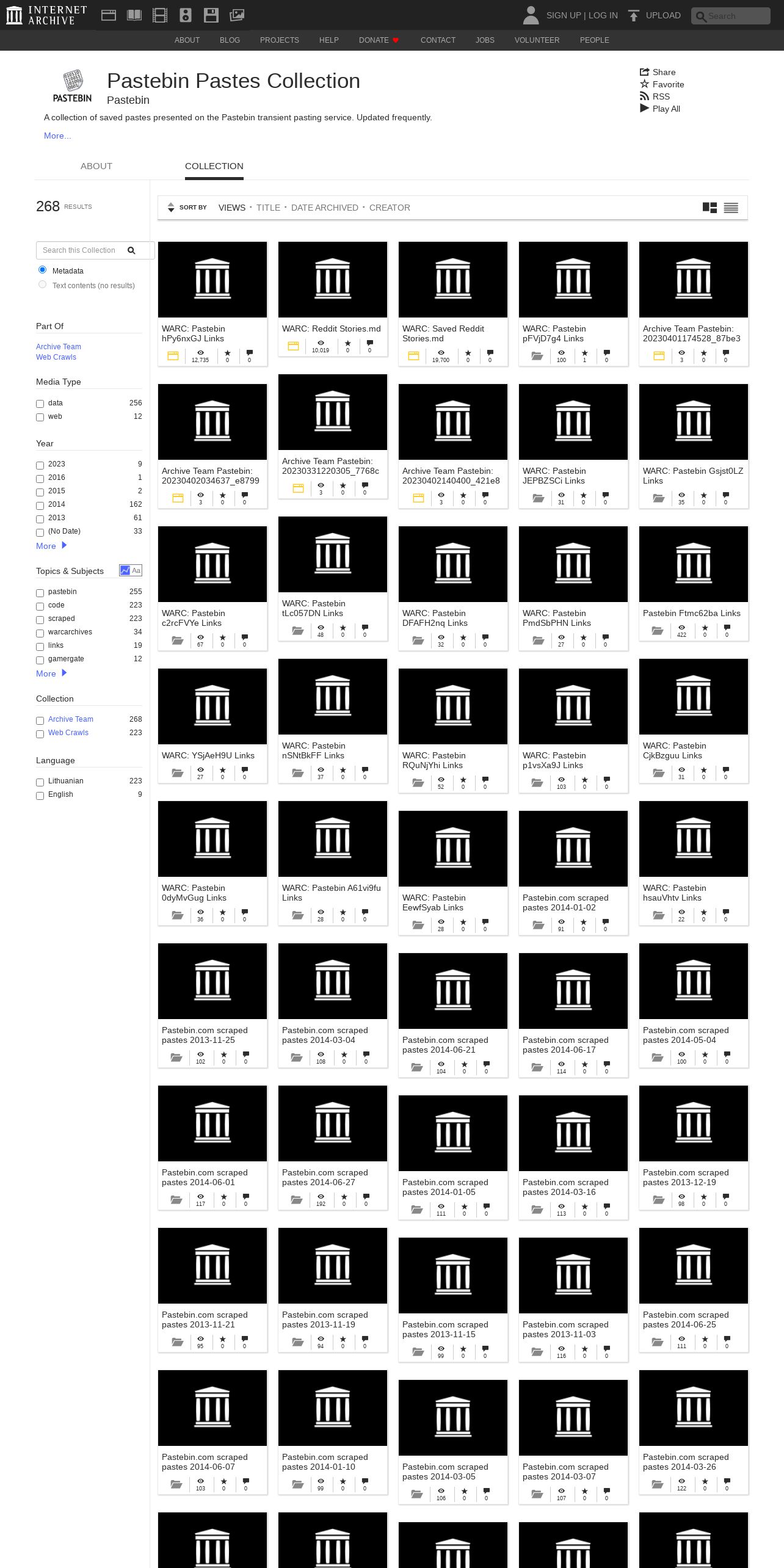Check the Lithuanian language checkbox
This screenshot has height=1568, width=784.
pyautogui.click(x=40, y=782)
